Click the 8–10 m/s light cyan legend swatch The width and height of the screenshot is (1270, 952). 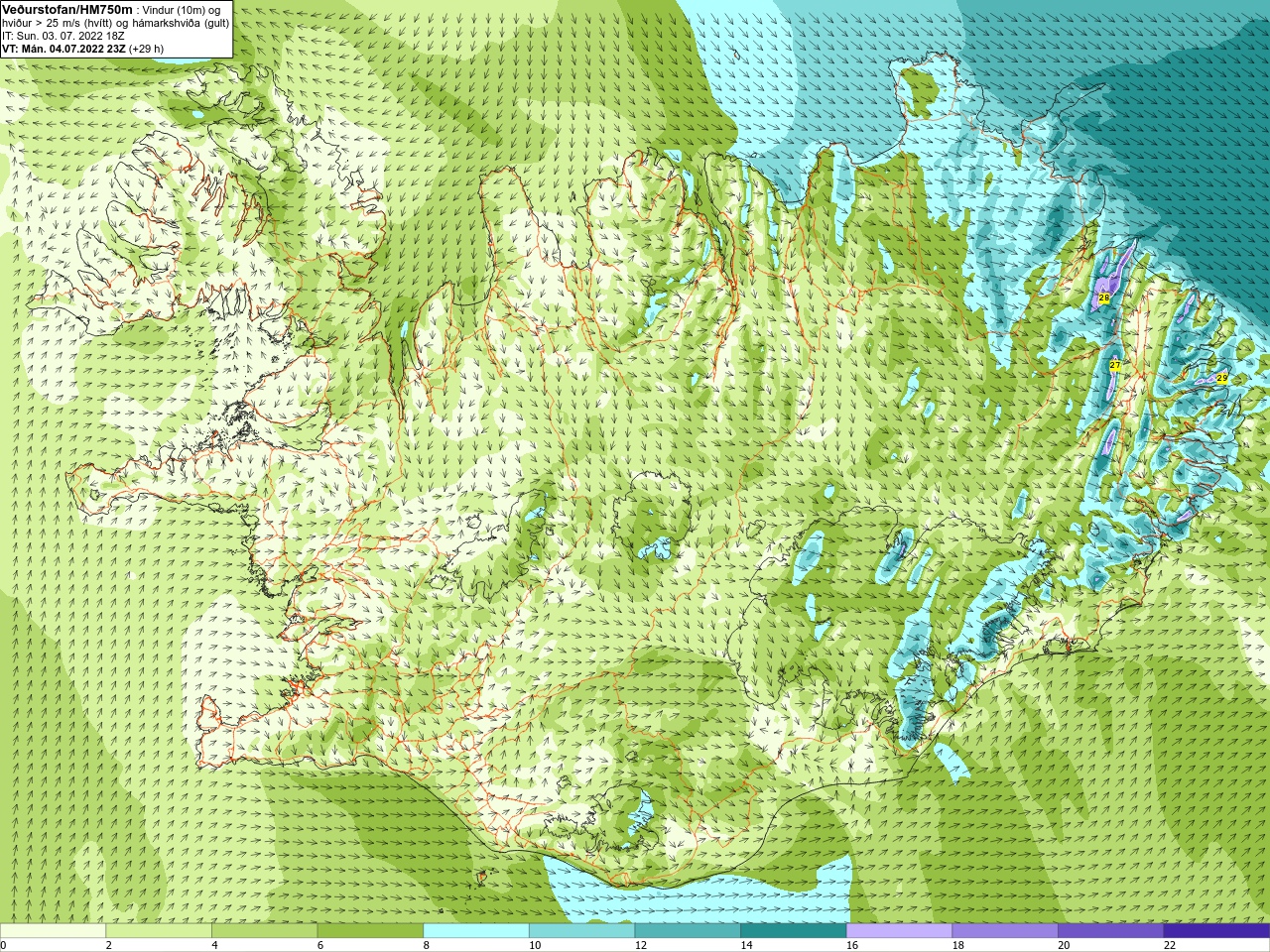[x=476, y=931]
